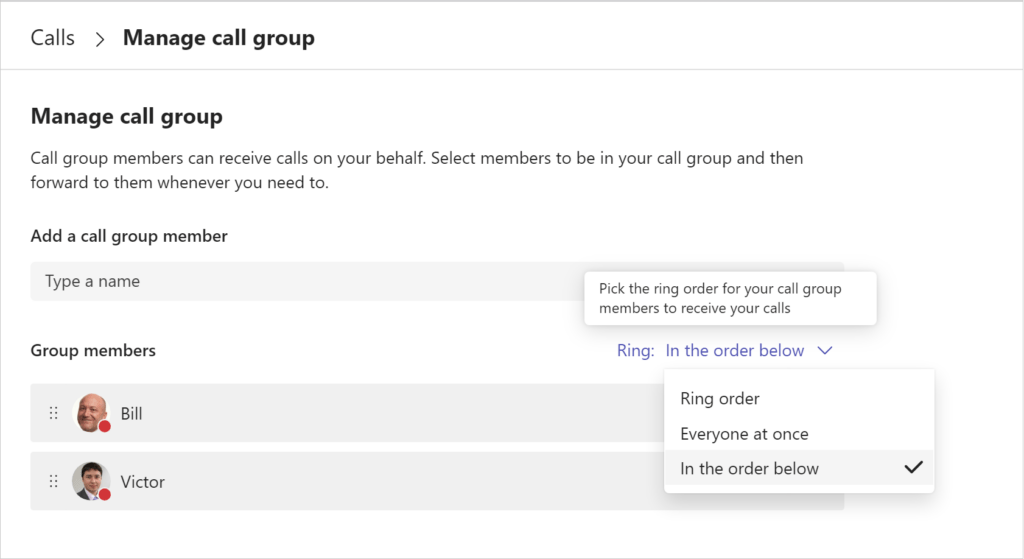Click Bill's drag handle icon
This screenshot has height=559, width=1024.
[54, 413]
